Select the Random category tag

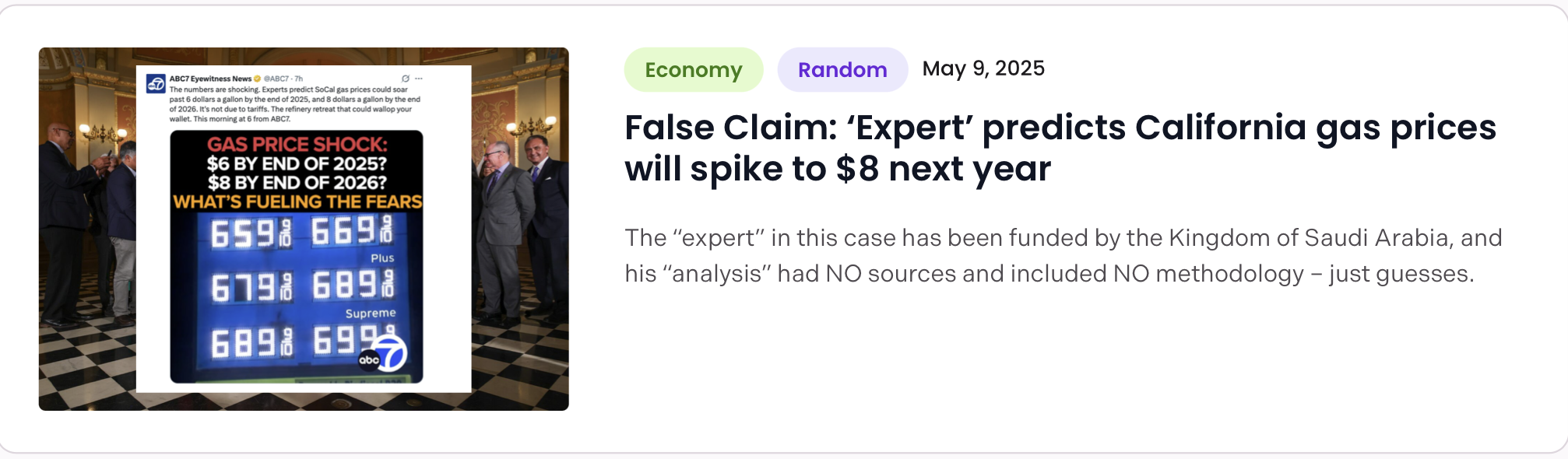click(842, 70)
